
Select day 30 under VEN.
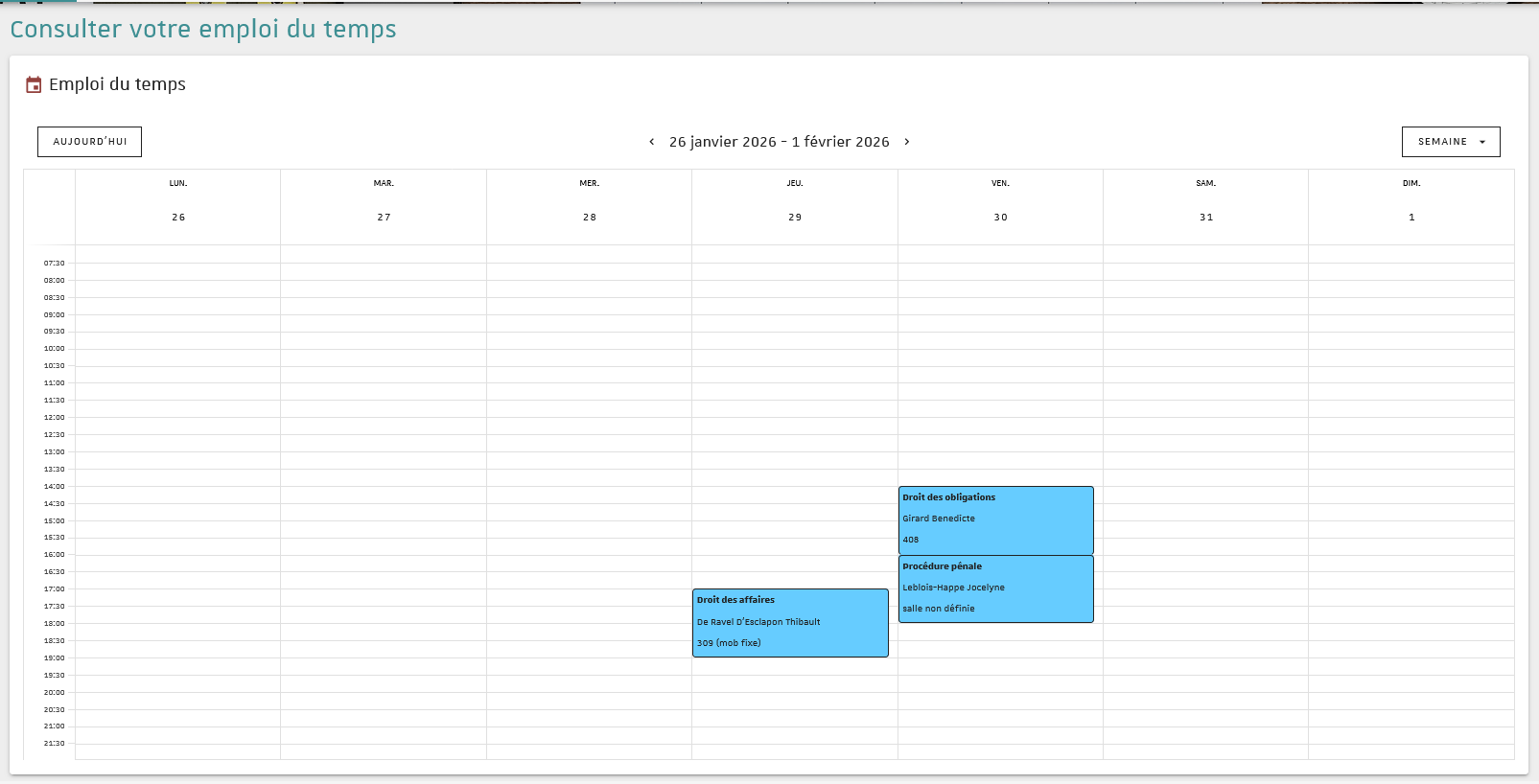click(x=1000, y=218)
